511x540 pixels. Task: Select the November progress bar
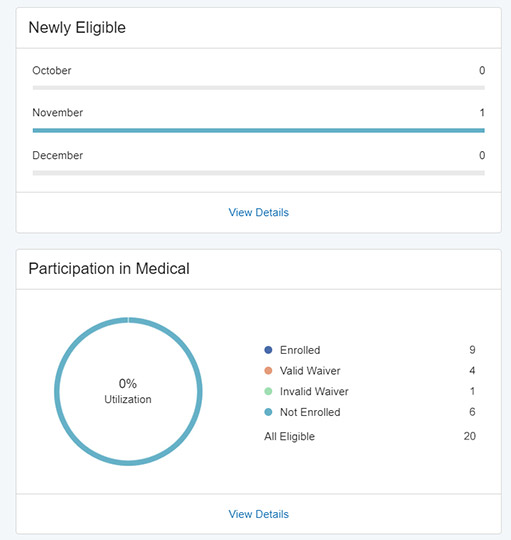coord(259,131)
